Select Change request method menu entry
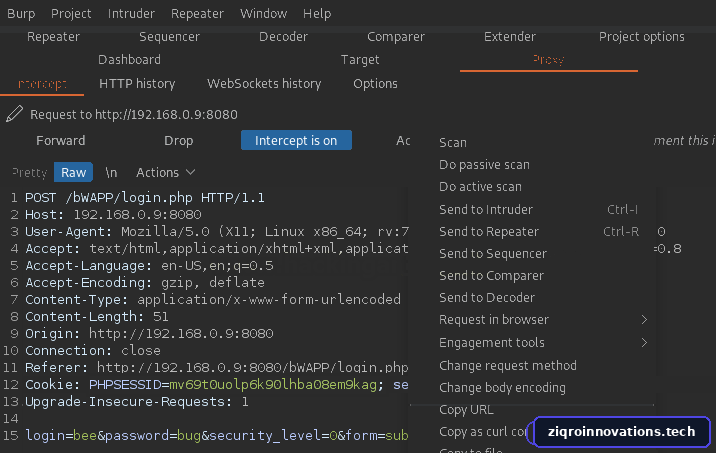Screen dimensions: 716x453 point(508,365)
